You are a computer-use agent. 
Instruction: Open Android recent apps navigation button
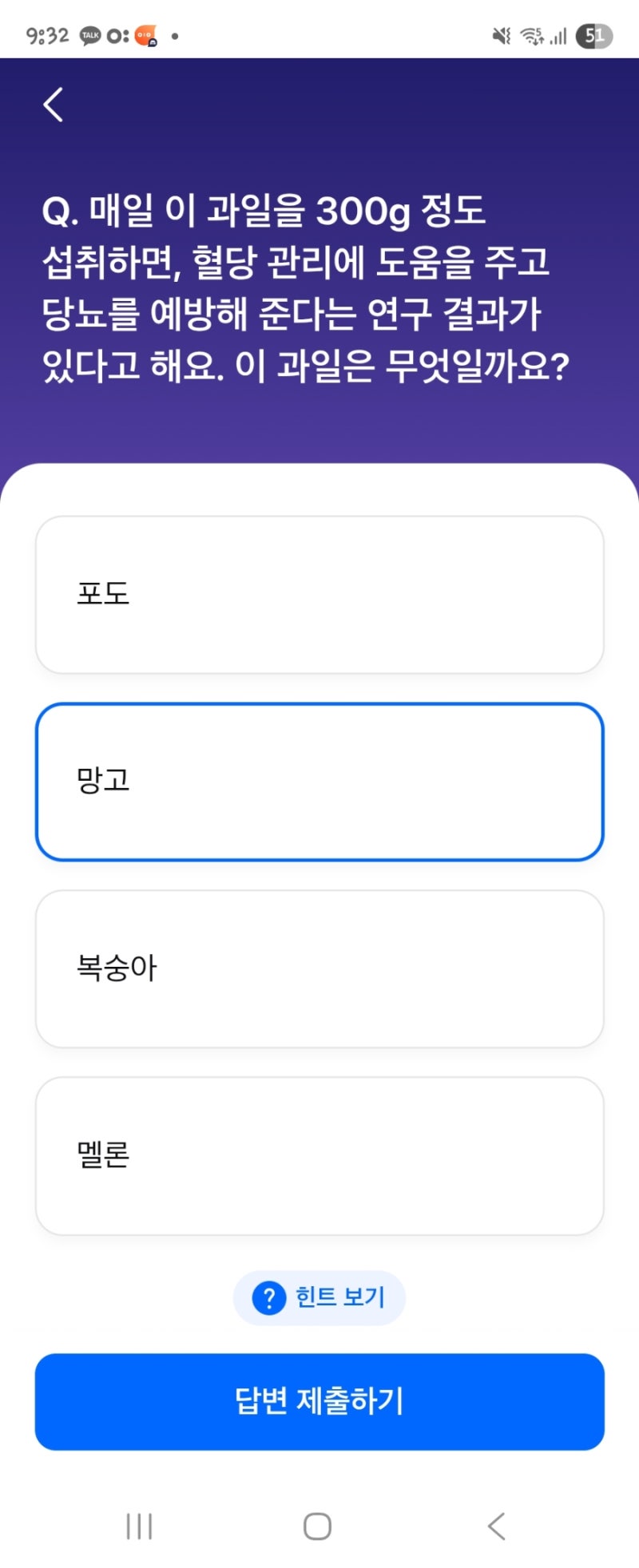(x=140, y=1526)
